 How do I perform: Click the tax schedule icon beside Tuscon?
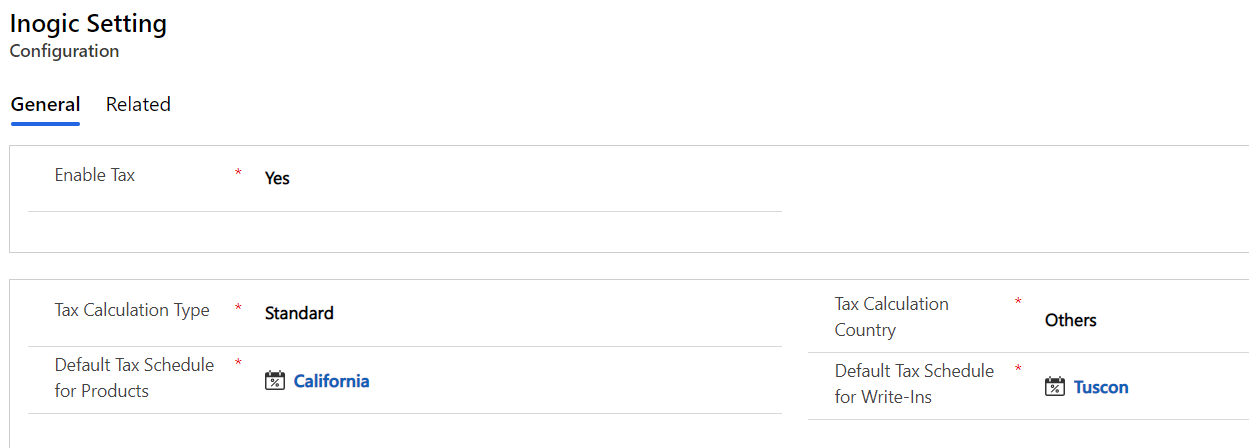pos(1055,387)
